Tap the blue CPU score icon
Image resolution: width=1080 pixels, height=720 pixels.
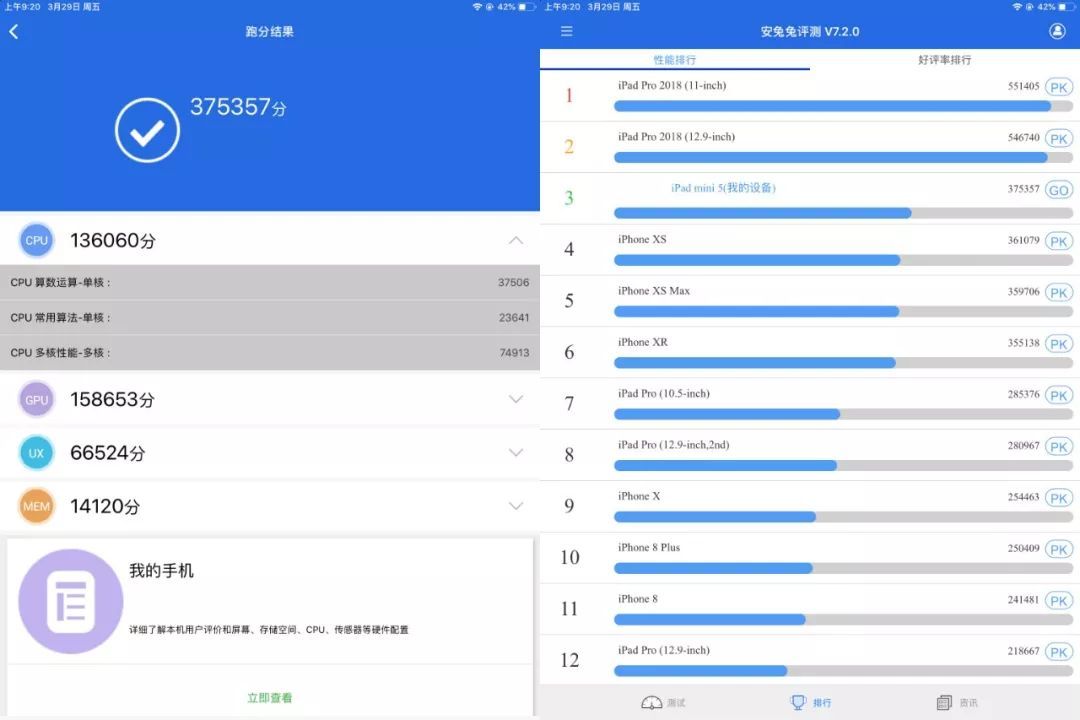[37, 240]
